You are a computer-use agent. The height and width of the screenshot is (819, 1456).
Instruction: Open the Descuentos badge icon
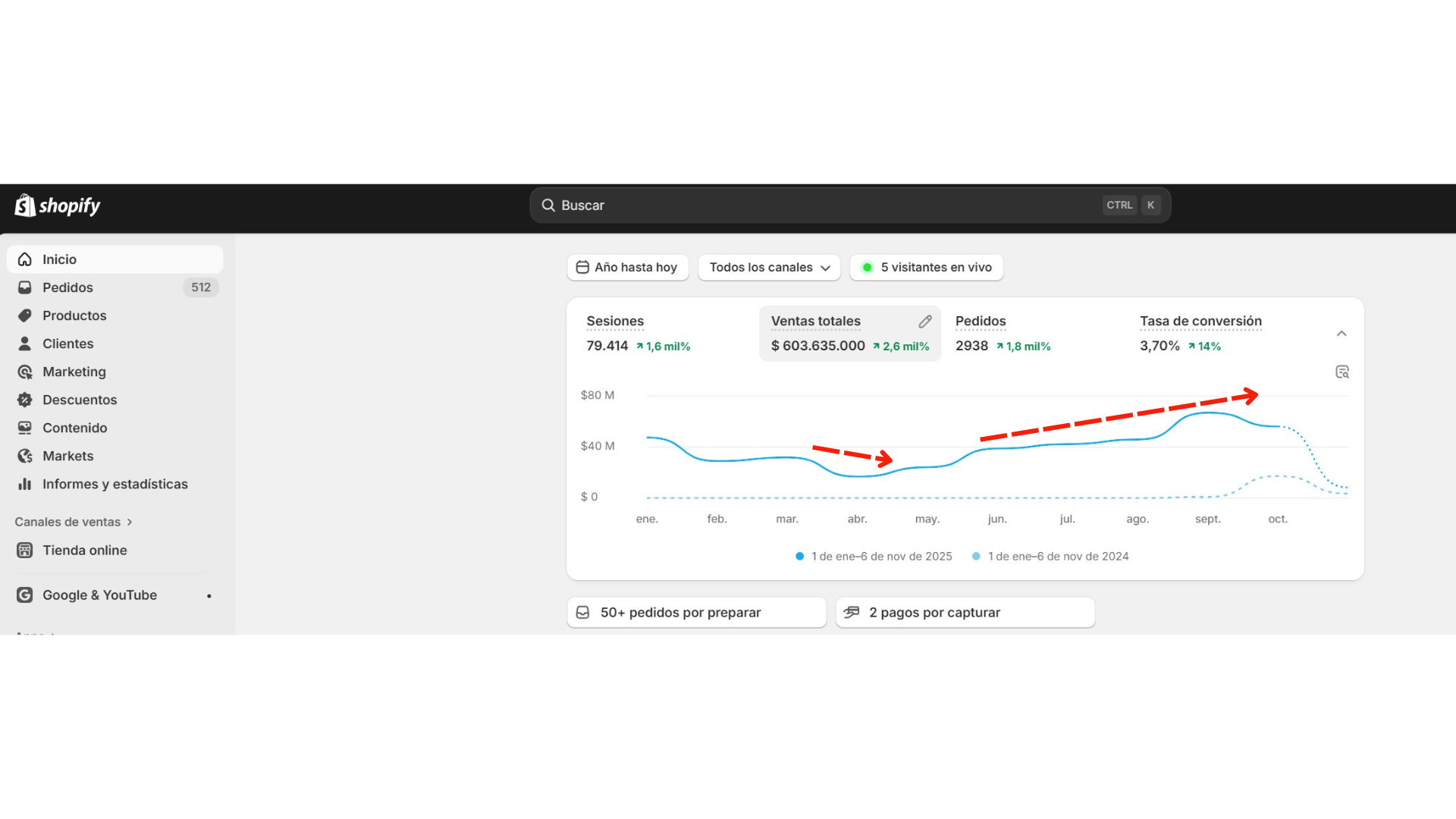click(x=25, y=400)
